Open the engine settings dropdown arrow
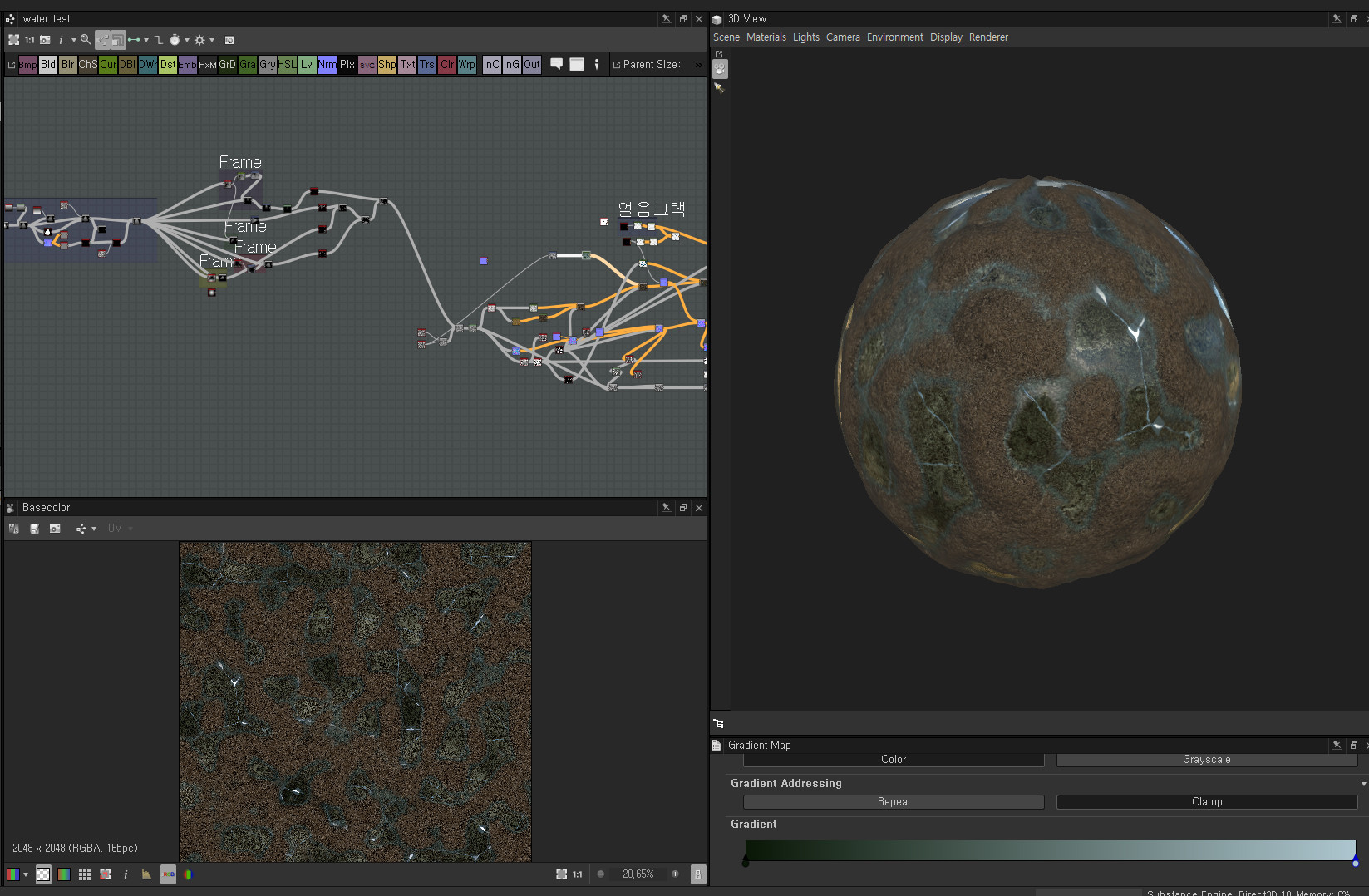 tap(212, 40)
